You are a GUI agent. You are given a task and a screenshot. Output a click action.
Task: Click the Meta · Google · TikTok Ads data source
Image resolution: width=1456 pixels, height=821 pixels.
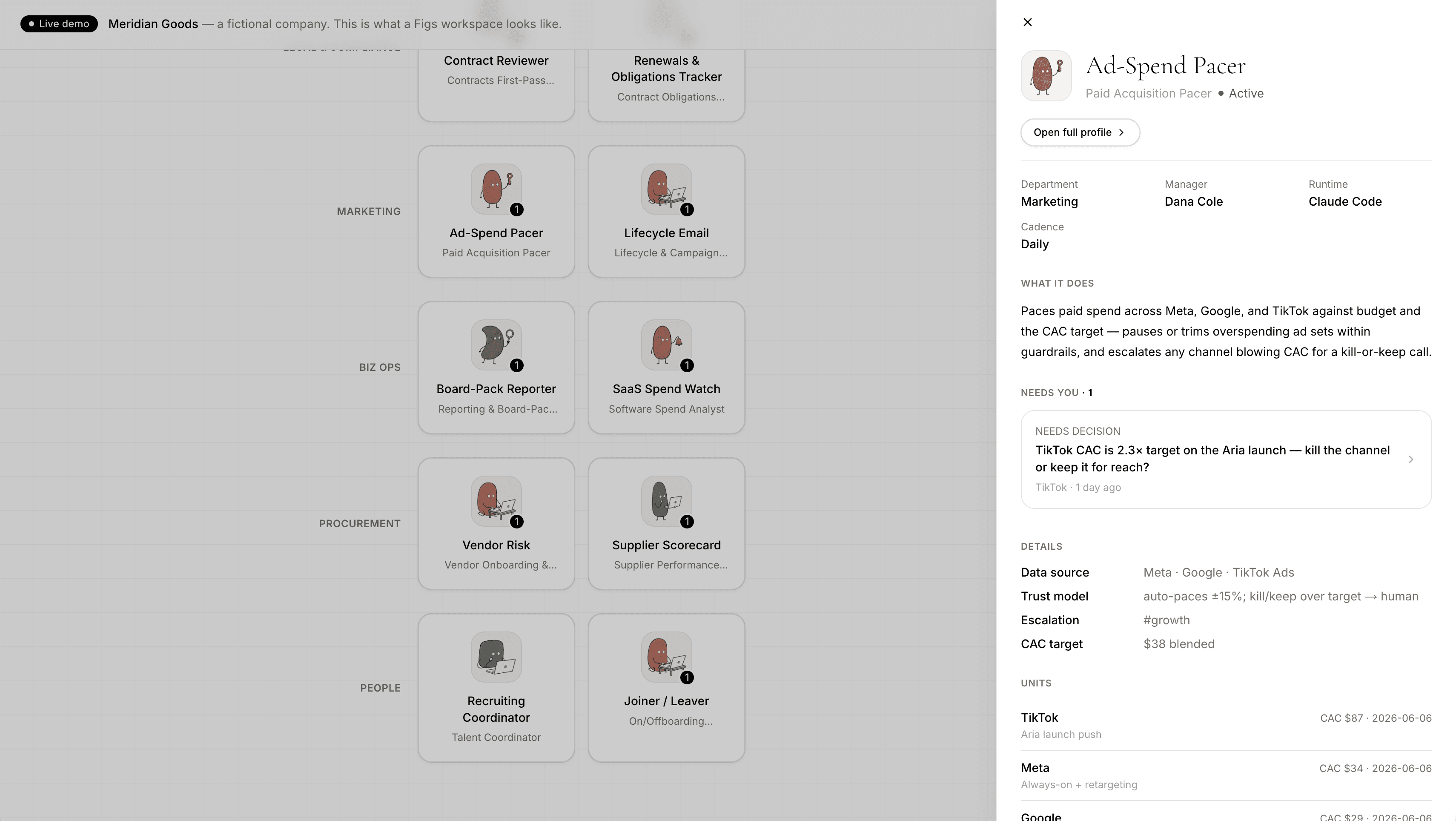click(x=1218, y=572)
